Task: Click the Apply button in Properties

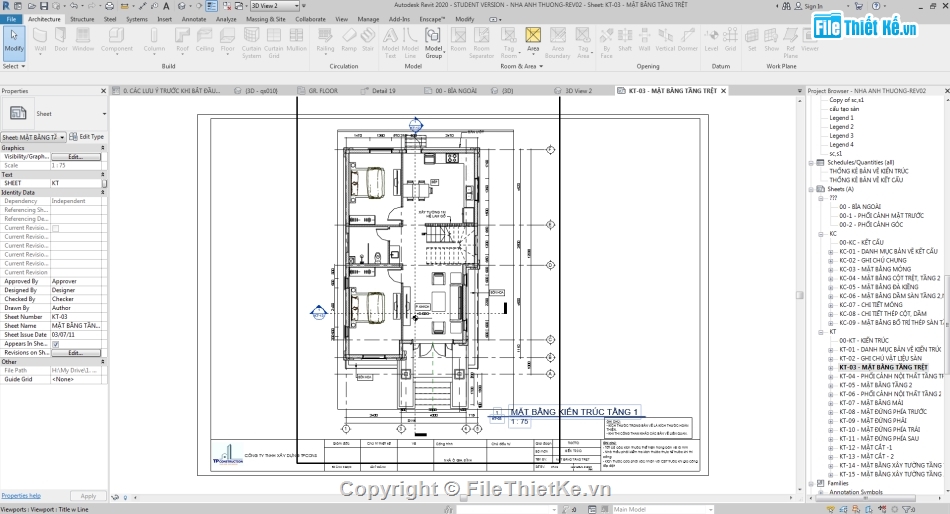Action: coord(88,496)
